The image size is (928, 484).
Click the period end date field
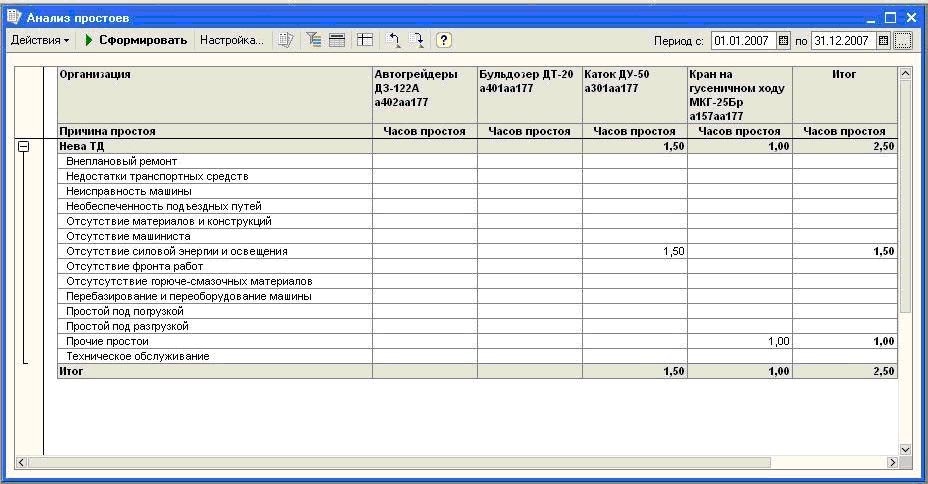[x=844, y=41]
